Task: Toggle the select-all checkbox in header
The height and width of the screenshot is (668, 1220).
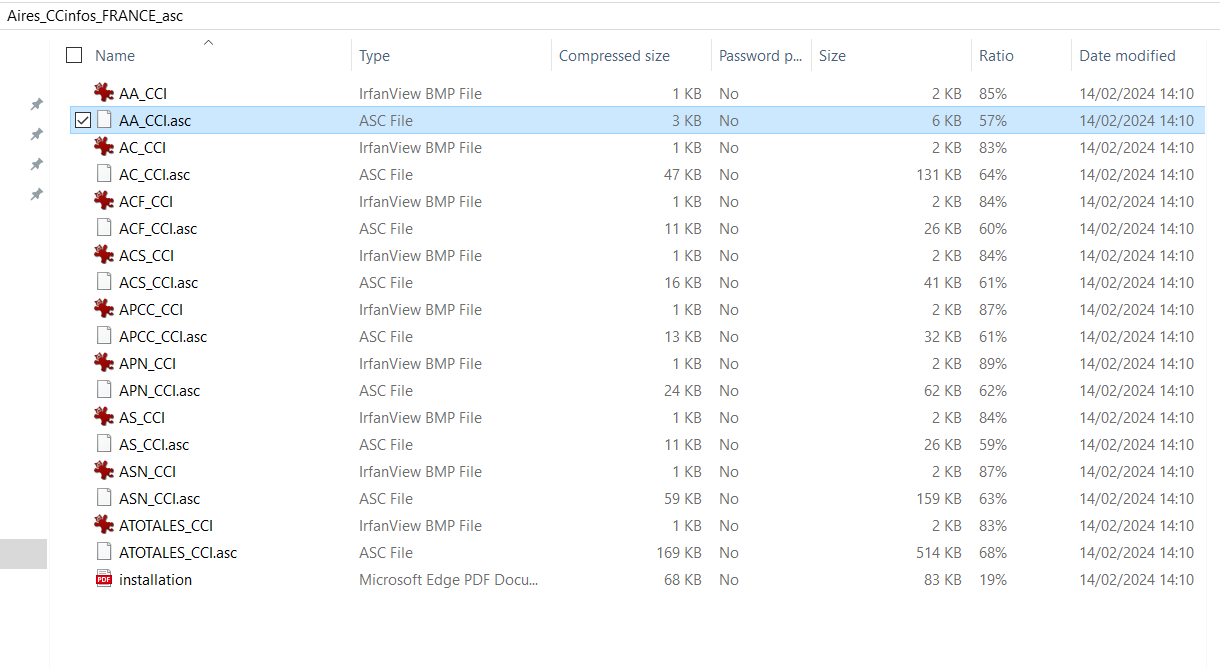Action: coord(74,56)
